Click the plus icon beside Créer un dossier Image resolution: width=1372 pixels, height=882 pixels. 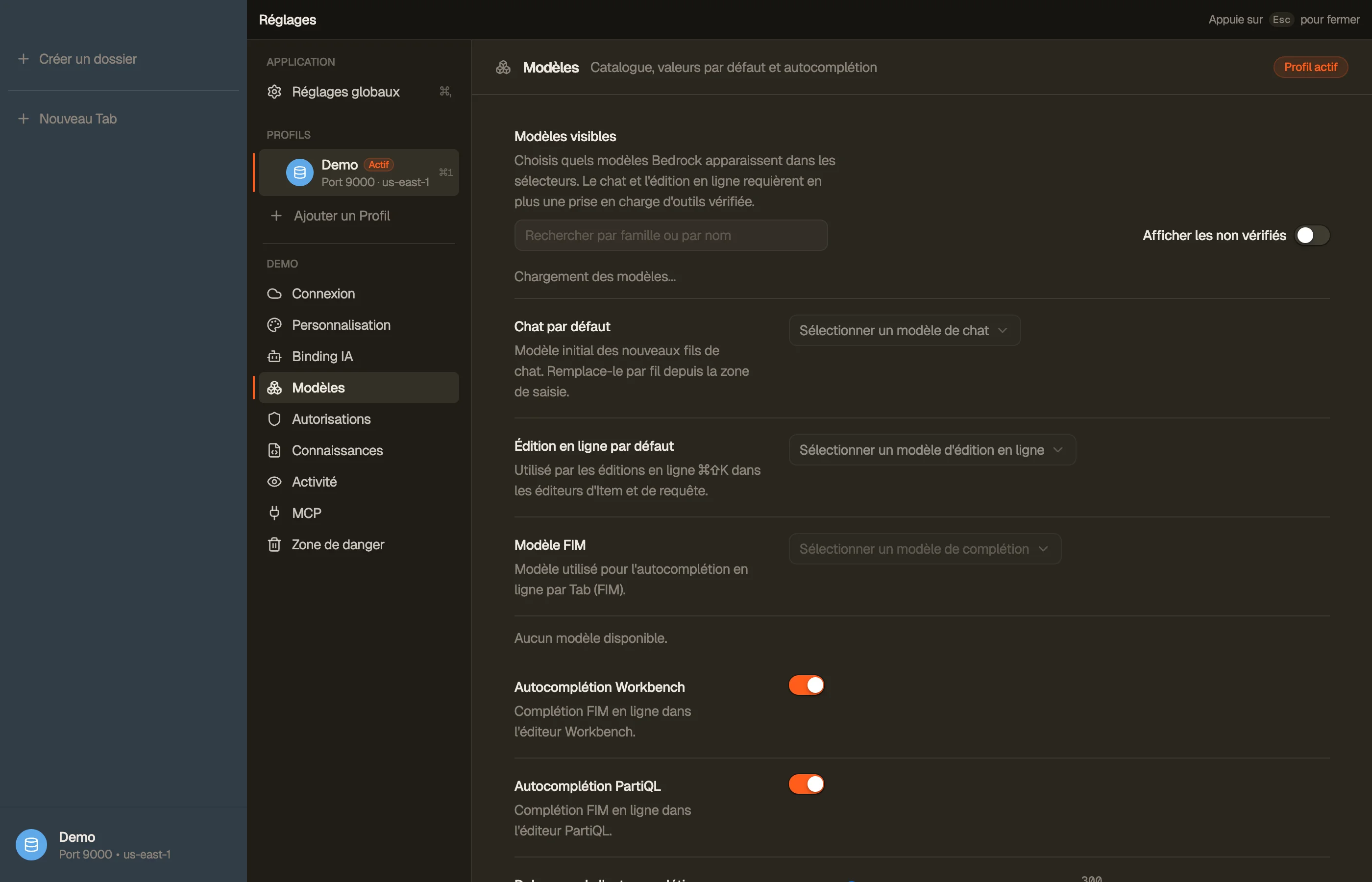24,59
